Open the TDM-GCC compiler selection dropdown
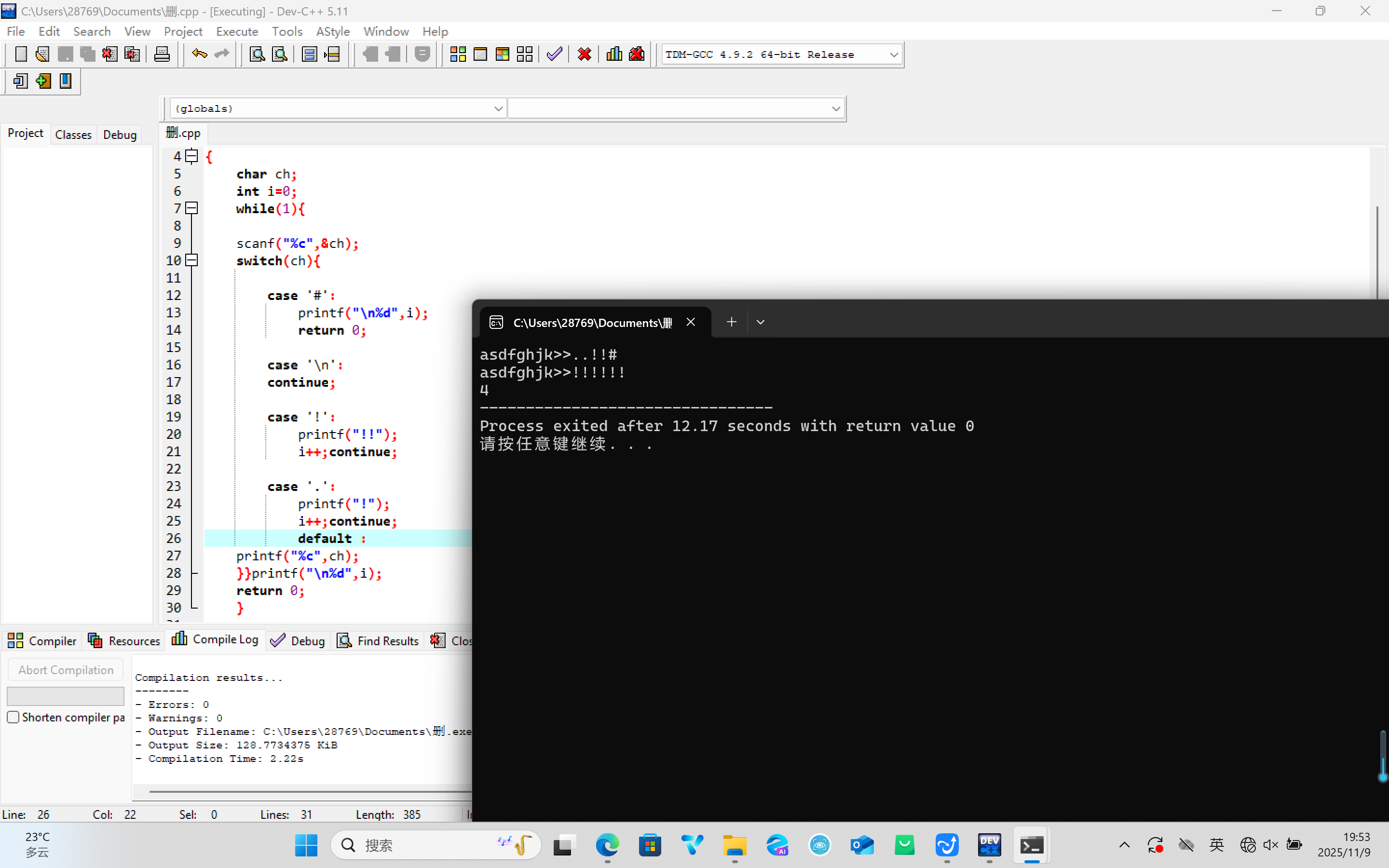Viewport: 1389px width, 868px height. tap(893, 54)
